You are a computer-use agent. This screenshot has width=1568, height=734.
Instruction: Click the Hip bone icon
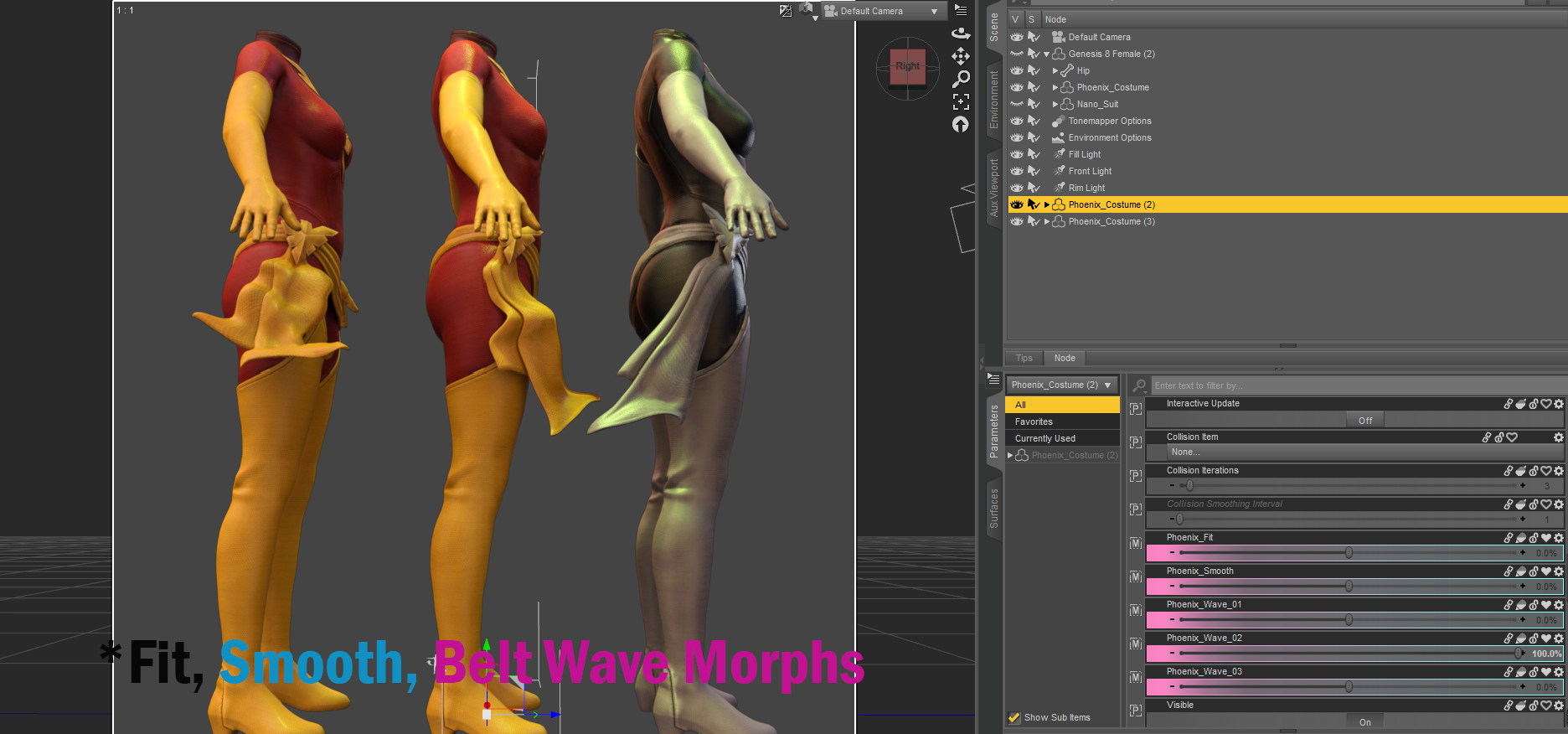click(x=1067, y=70)
